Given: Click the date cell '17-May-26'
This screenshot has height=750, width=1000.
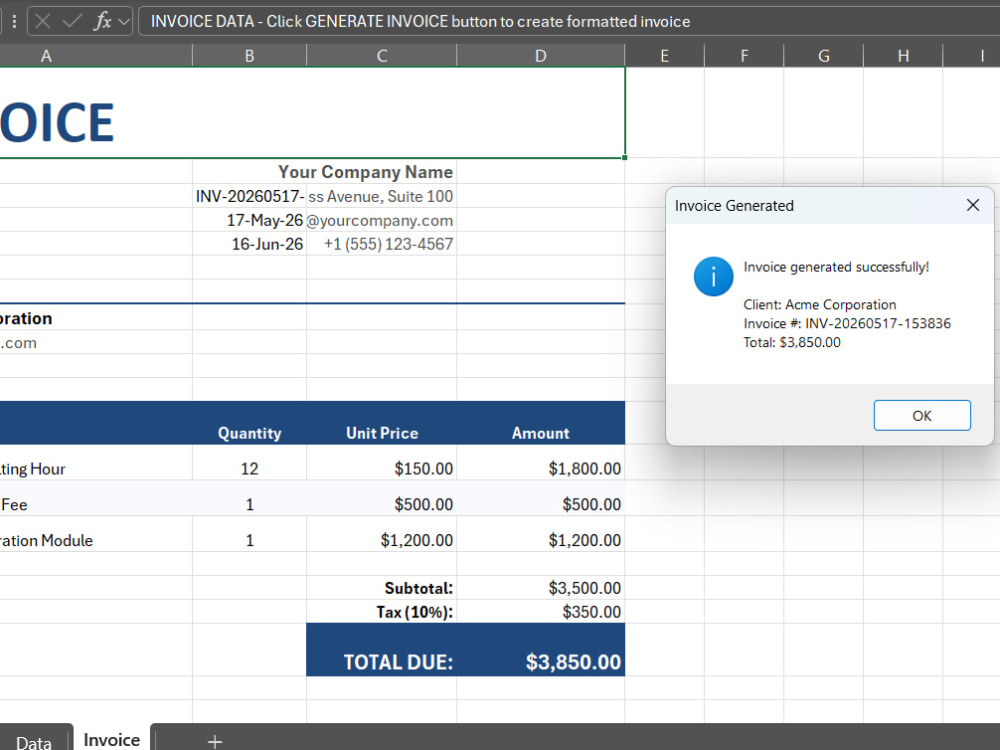Looking at the screenshot, I should tap(249, 220).
